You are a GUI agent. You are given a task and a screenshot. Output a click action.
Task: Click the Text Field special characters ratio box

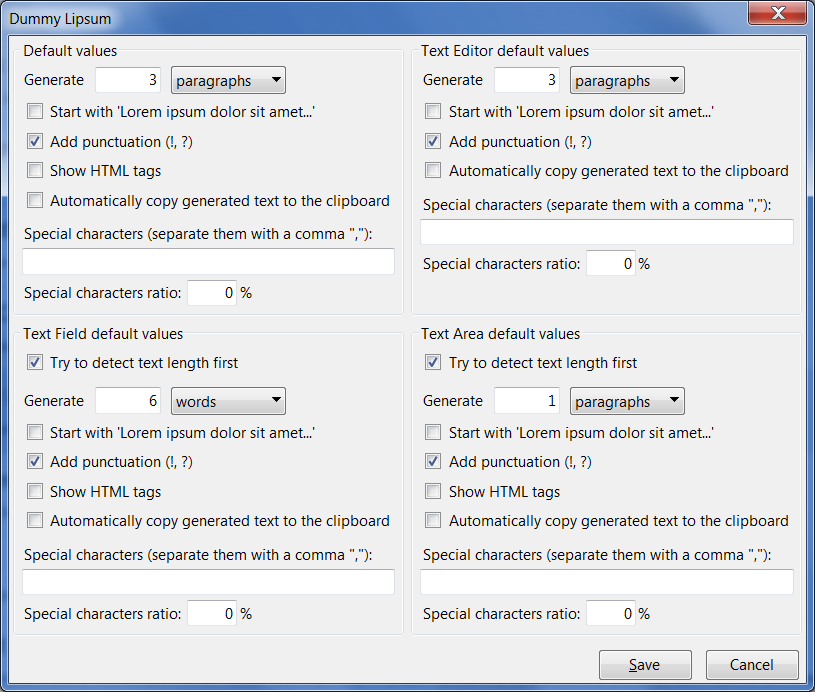[212, 614]
